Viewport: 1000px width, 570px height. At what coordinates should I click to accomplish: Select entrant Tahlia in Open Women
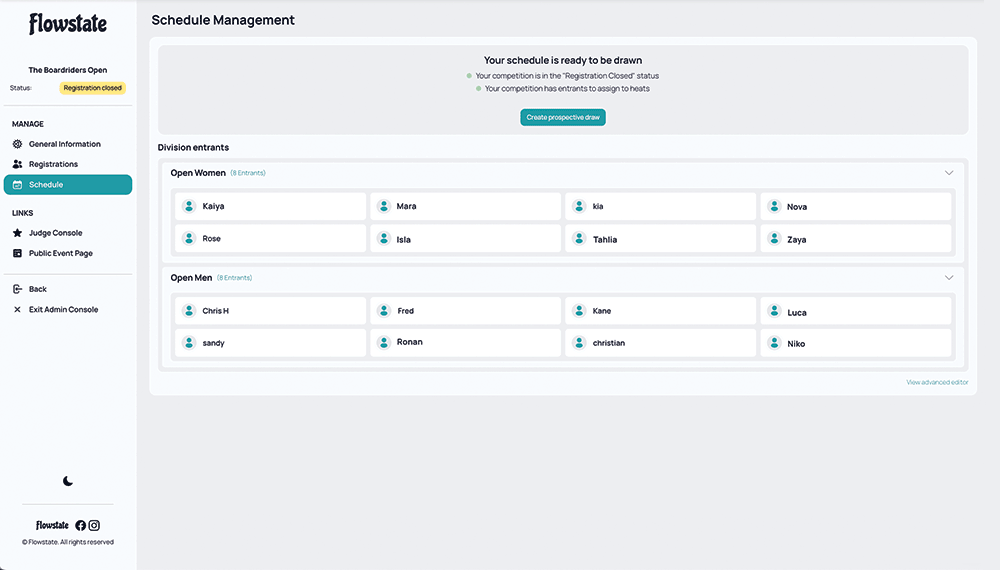tap(660, 239)
